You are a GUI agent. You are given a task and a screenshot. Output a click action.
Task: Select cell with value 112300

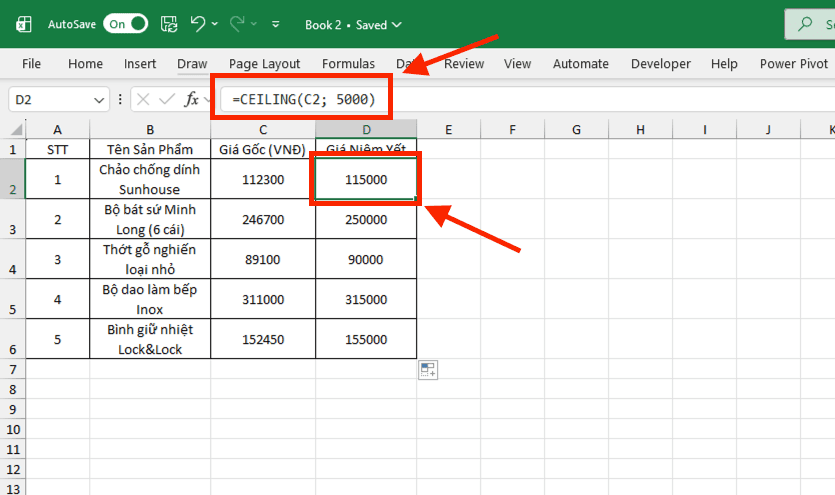(263, 179)
